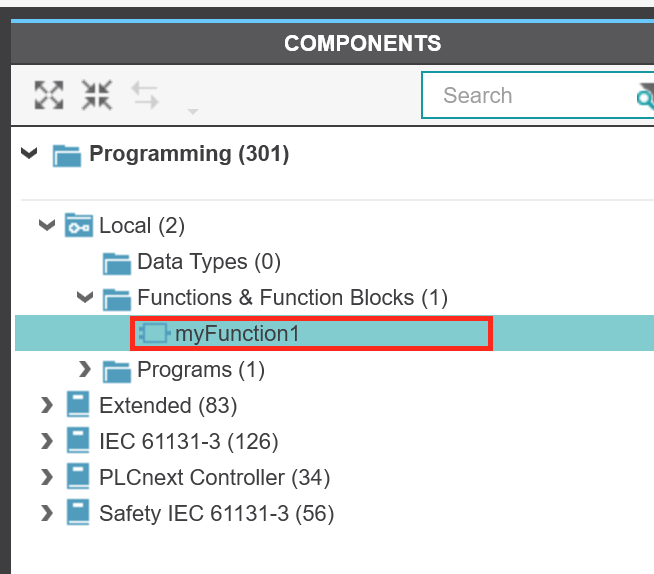Viewport: 654px width, 574px height.
Task: Collapse the Programming (301) section
Action: (x=29, y=153)
